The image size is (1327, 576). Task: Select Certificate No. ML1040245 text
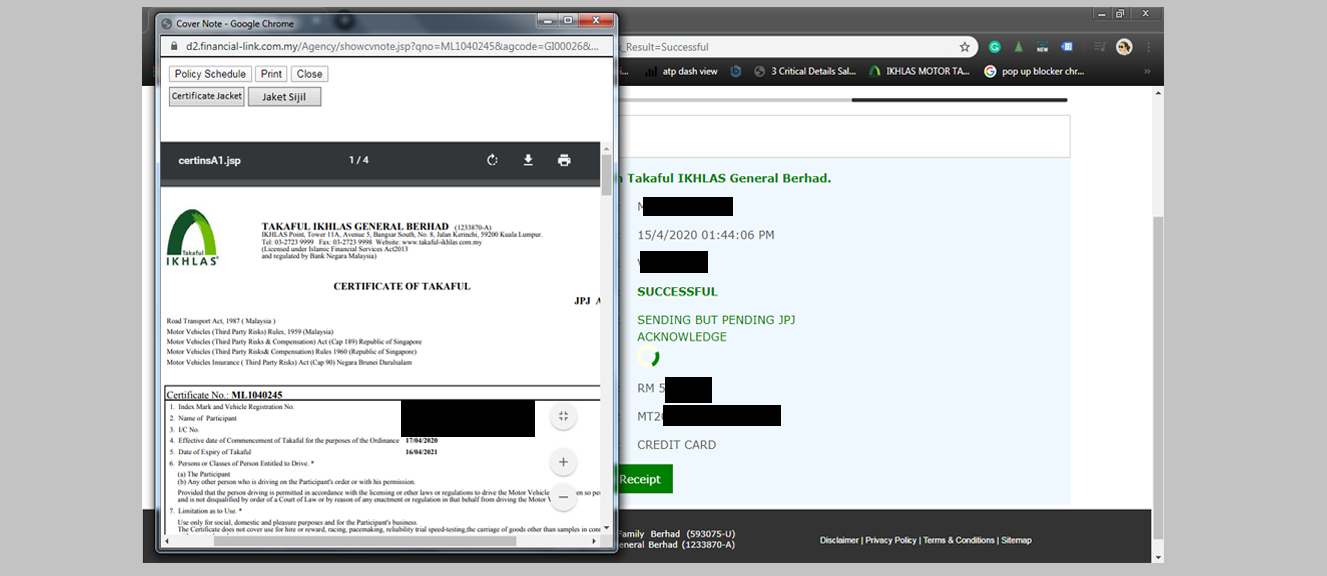(x=224, y=395)
